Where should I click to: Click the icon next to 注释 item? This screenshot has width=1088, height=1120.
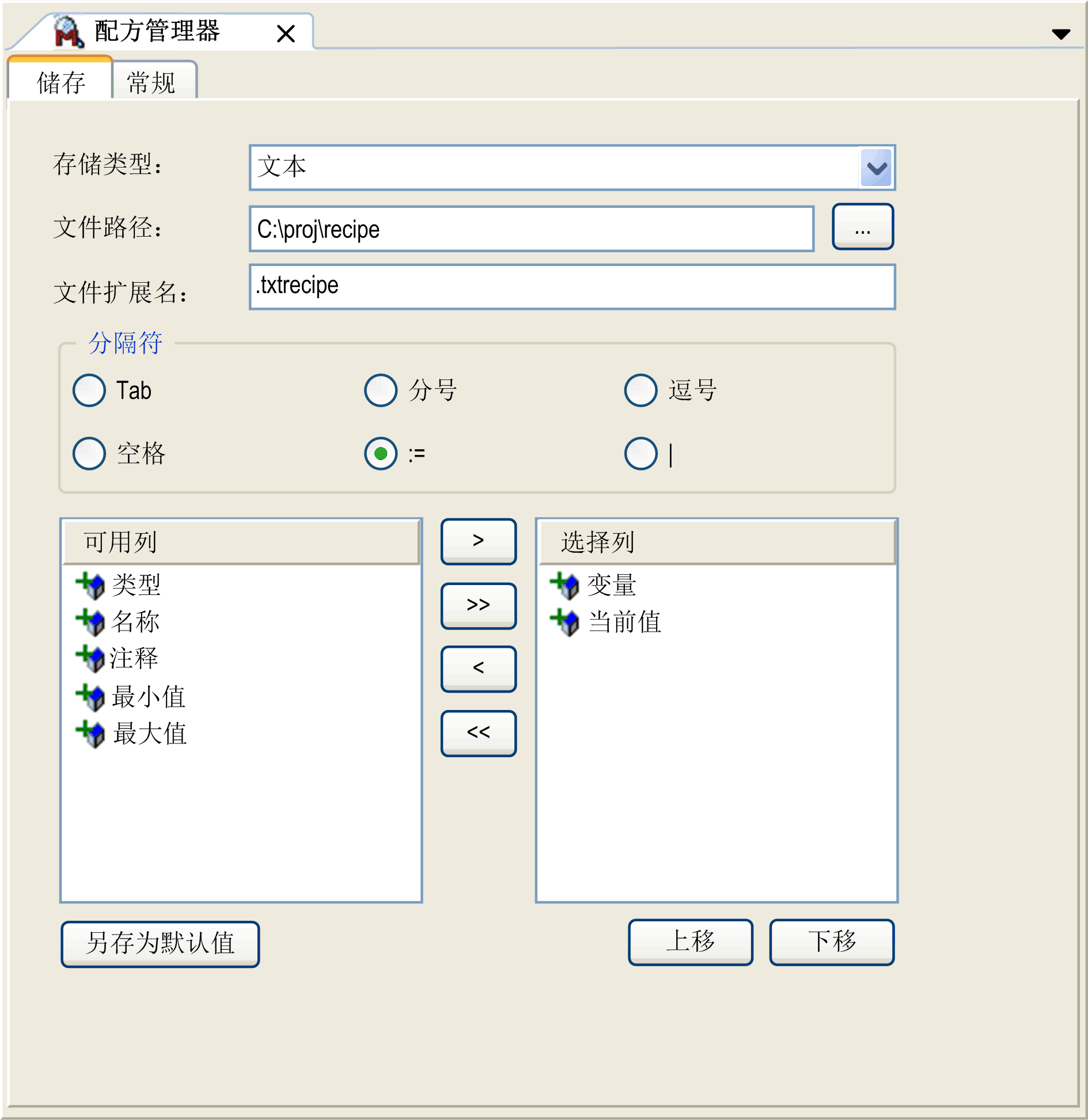[90, 658]
